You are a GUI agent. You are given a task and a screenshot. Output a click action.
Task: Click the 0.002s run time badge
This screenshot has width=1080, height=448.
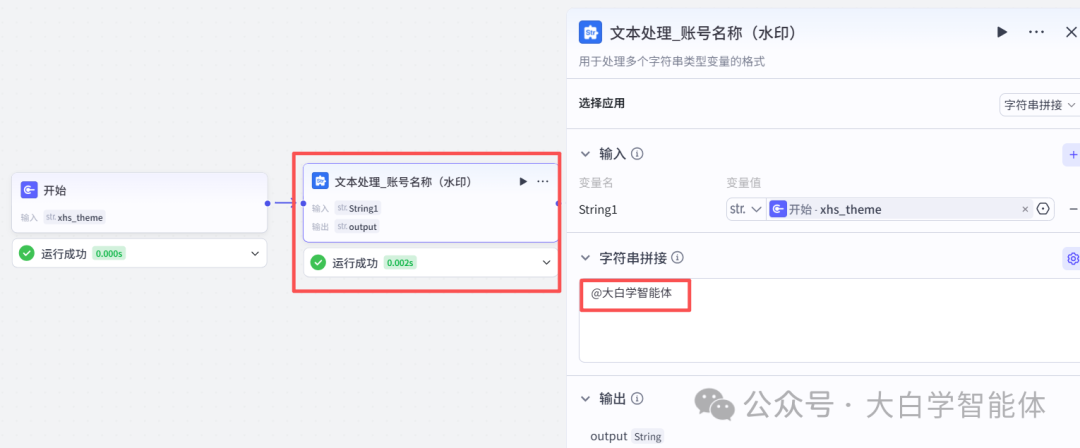(x=400, y=263)
